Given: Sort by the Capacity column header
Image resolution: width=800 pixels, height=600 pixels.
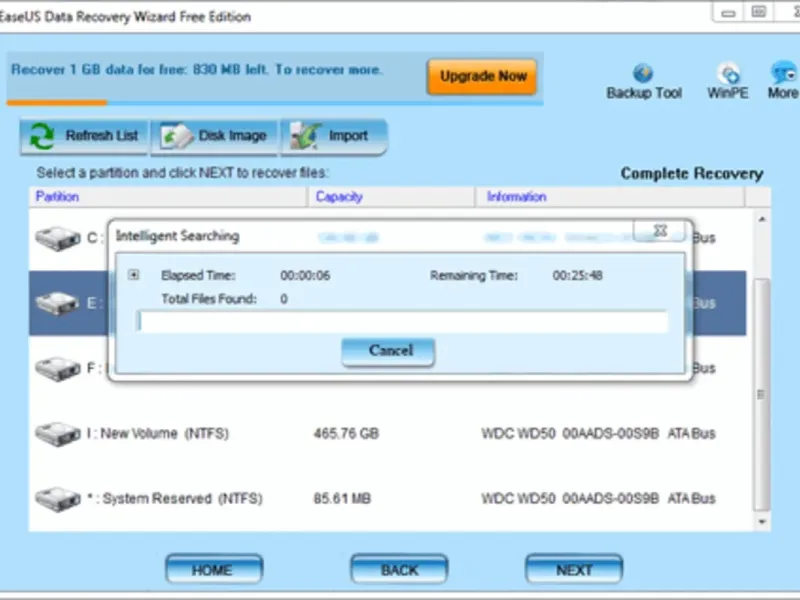Looking at the screenshot, I should [x=391, y=197].
